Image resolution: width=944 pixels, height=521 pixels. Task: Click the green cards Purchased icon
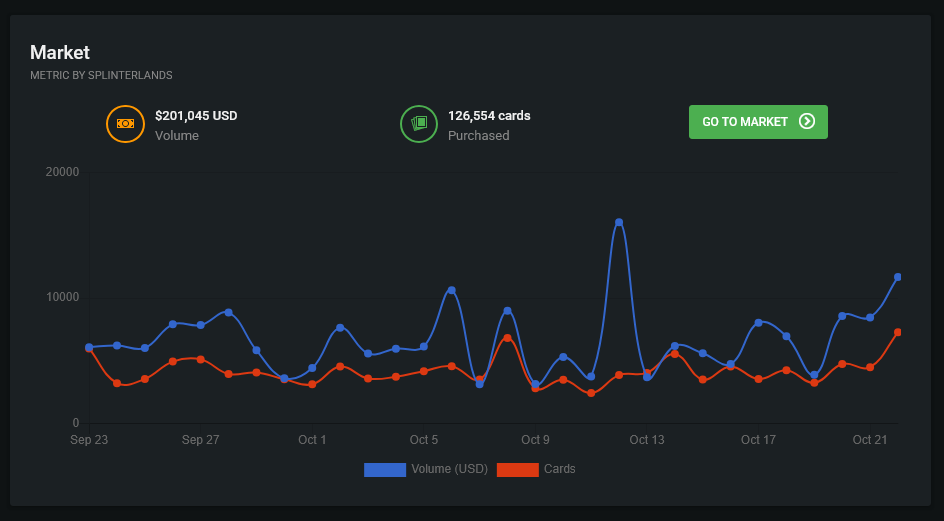coord(419,124)
